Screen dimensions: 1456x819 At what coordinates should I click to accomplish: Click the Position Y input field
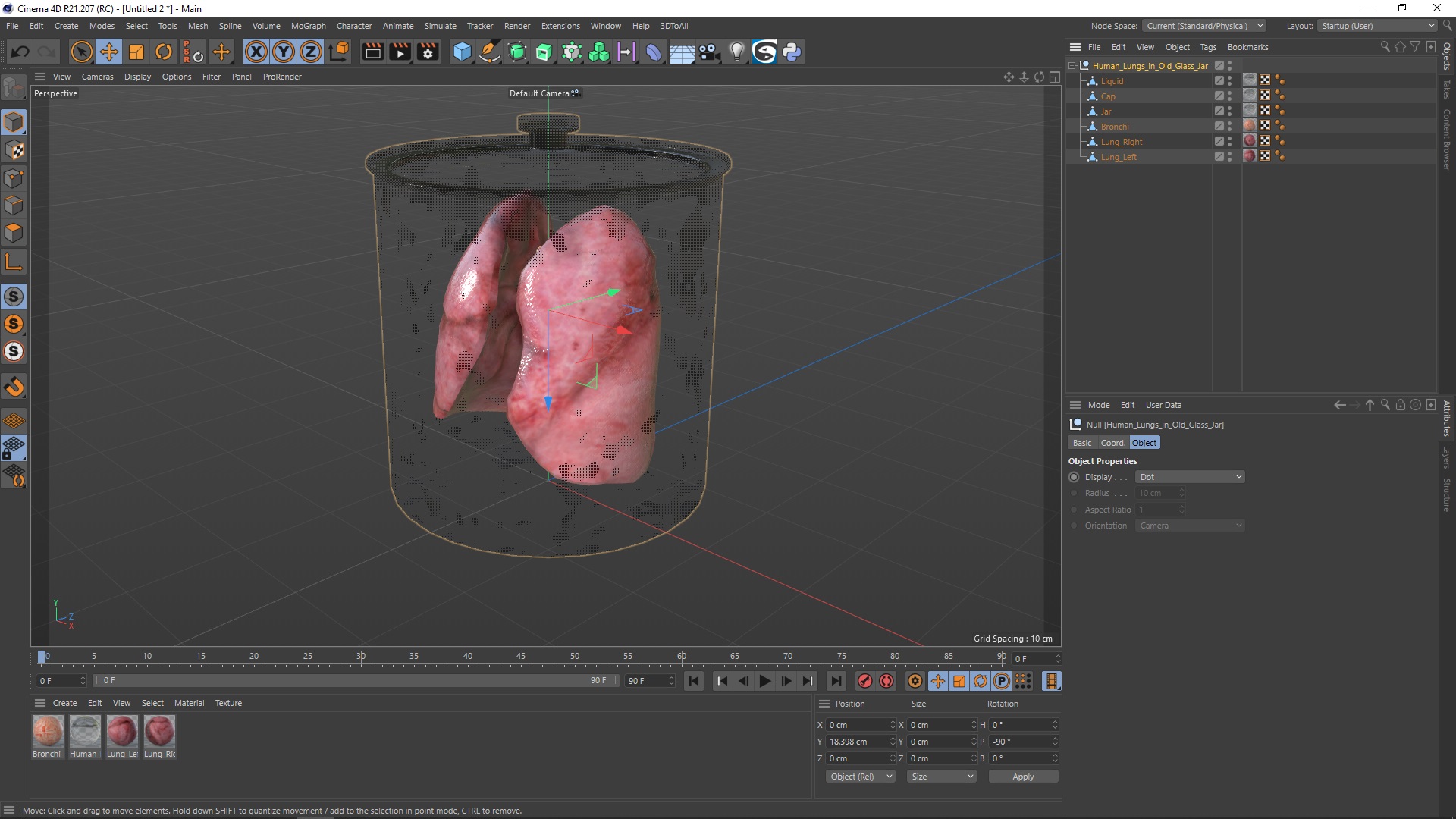(857, 742)
